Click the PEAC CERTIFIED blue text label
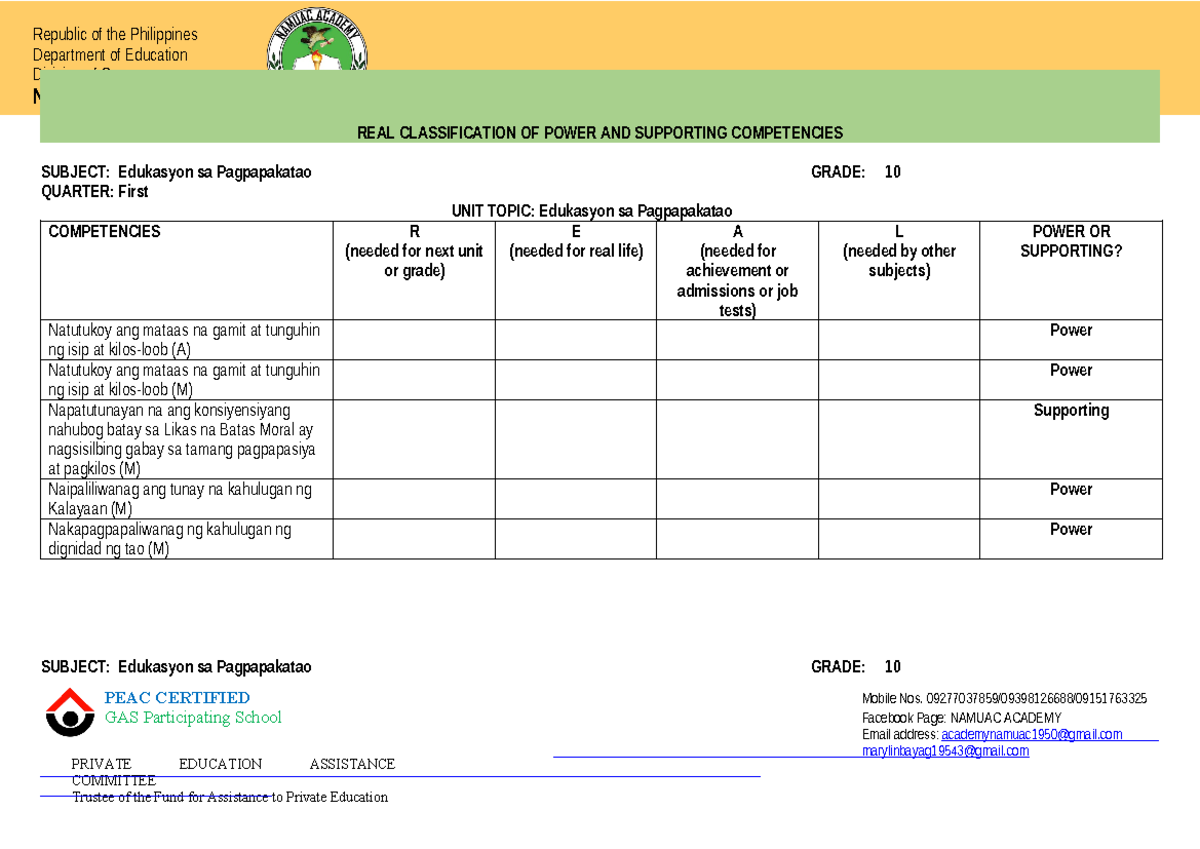1200x849 pixels. point(178,697)
